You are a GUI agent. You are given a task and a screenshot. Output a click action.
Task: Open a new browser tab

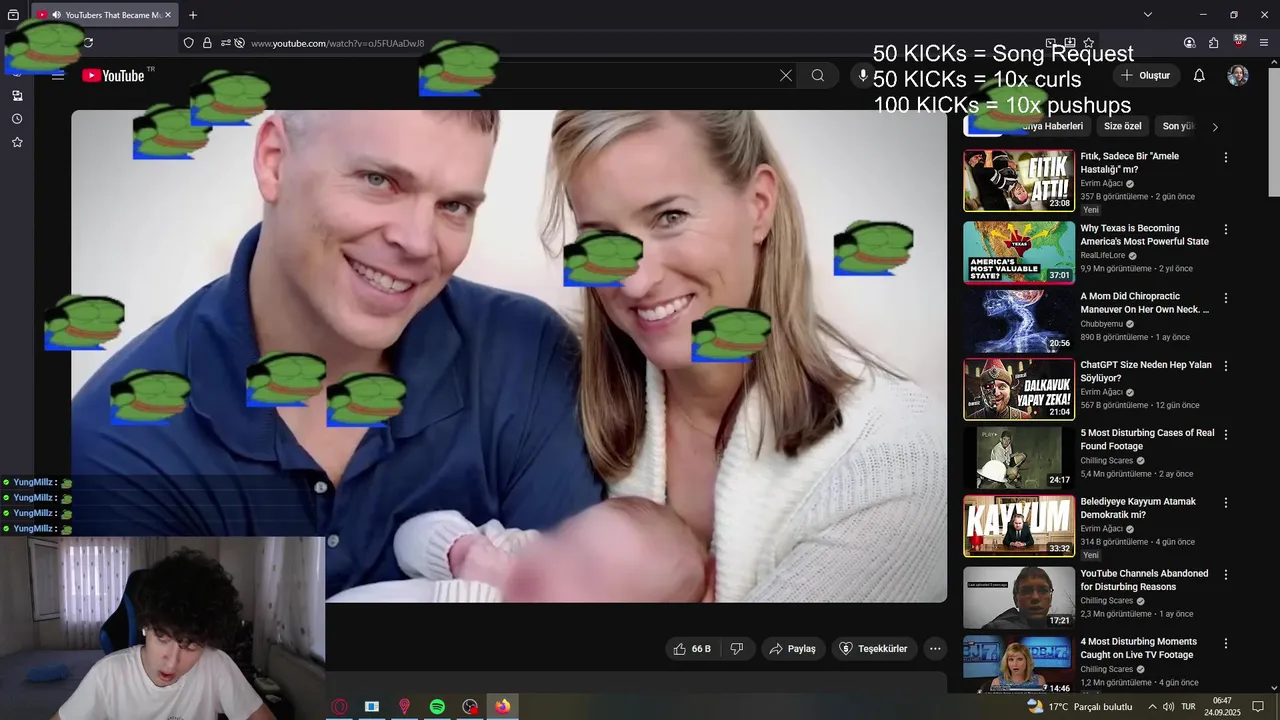coord(193,15)
